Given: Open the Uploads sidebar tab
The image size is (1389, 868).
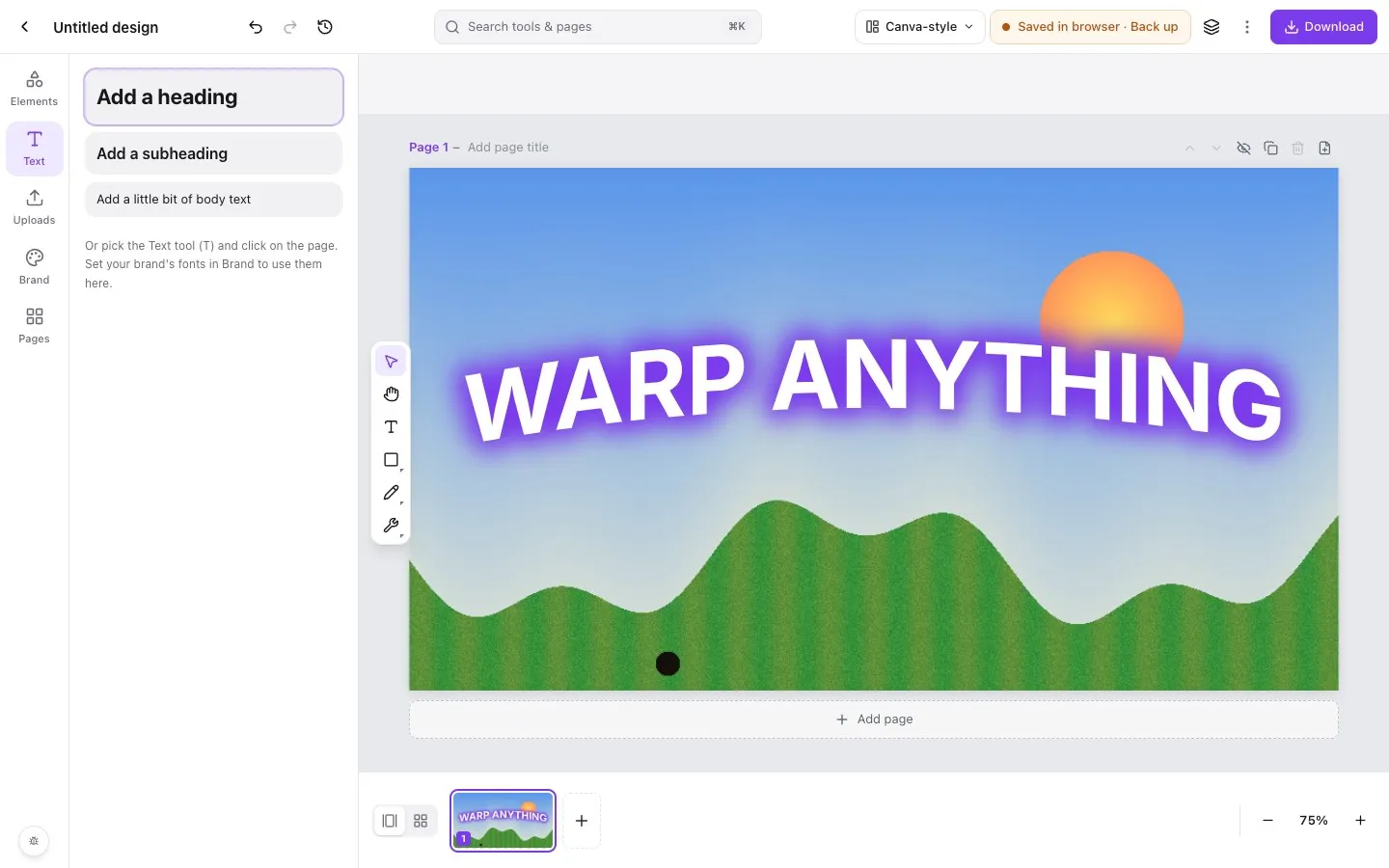Looking at the screenshot, I should pos(34,207).
